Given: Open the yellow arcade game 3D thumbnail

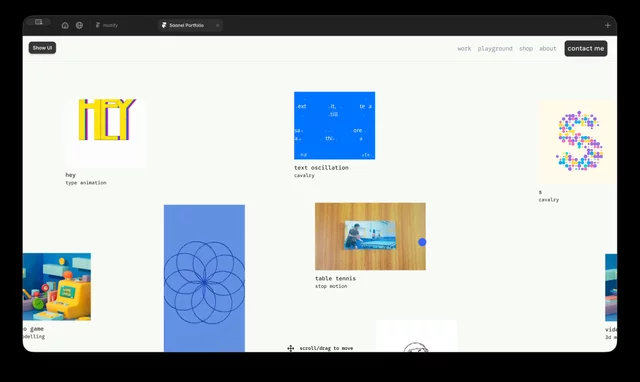Looking at the screenshot, I should tap(57, 287).
